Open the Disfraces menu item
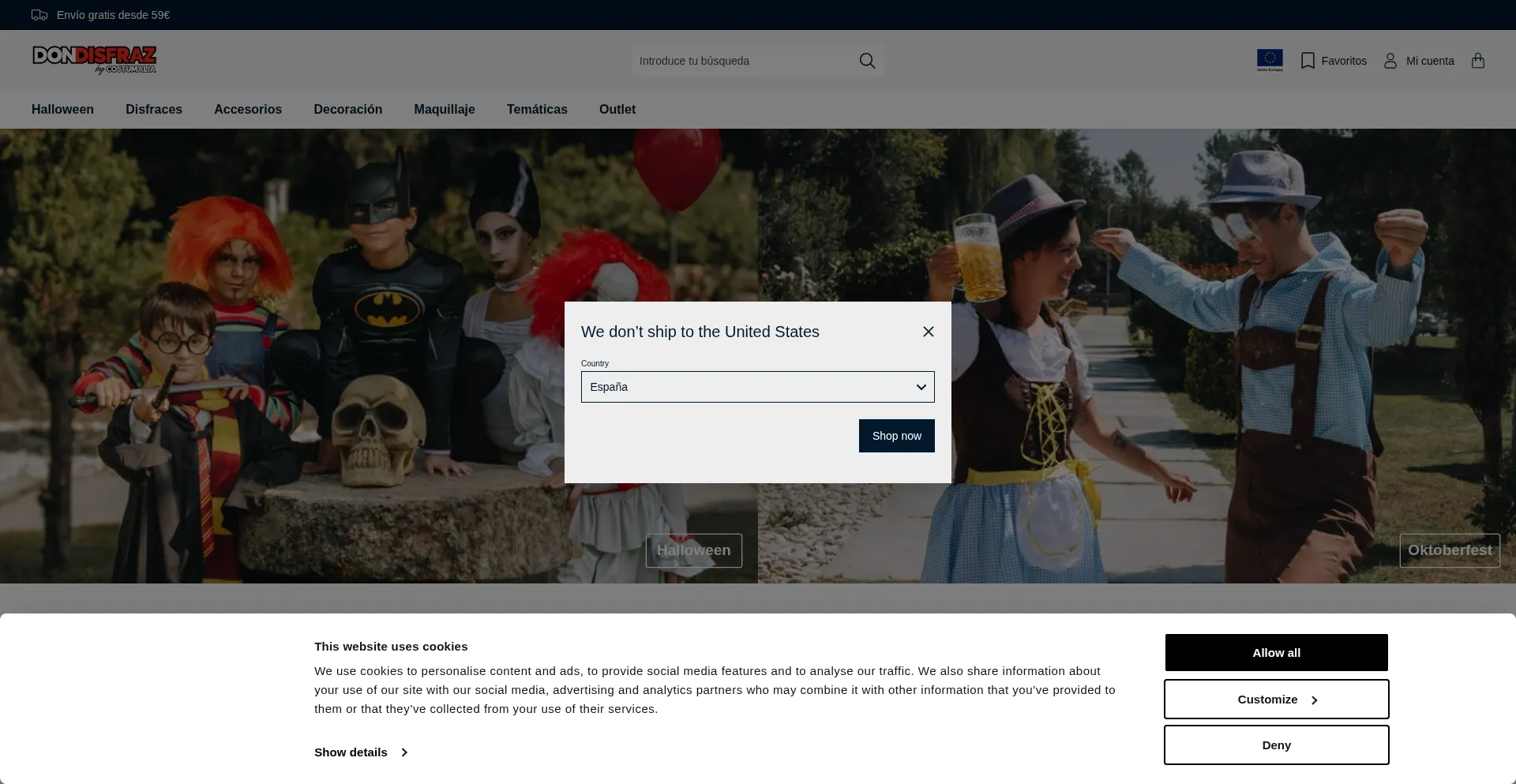1516x784 pixels. (x=154, y=110)
